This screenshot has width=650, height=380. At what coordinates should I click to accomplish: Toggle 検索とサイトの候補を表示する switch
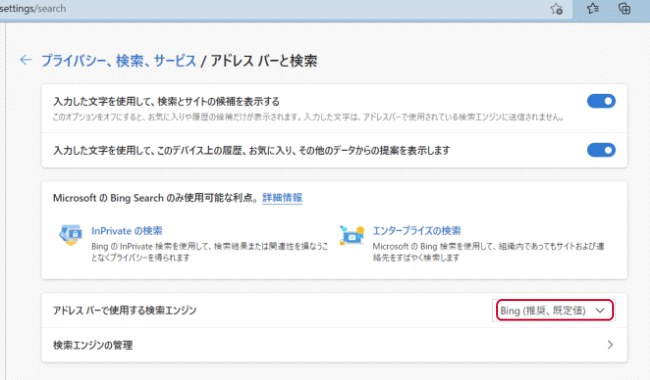click(601, 101)
